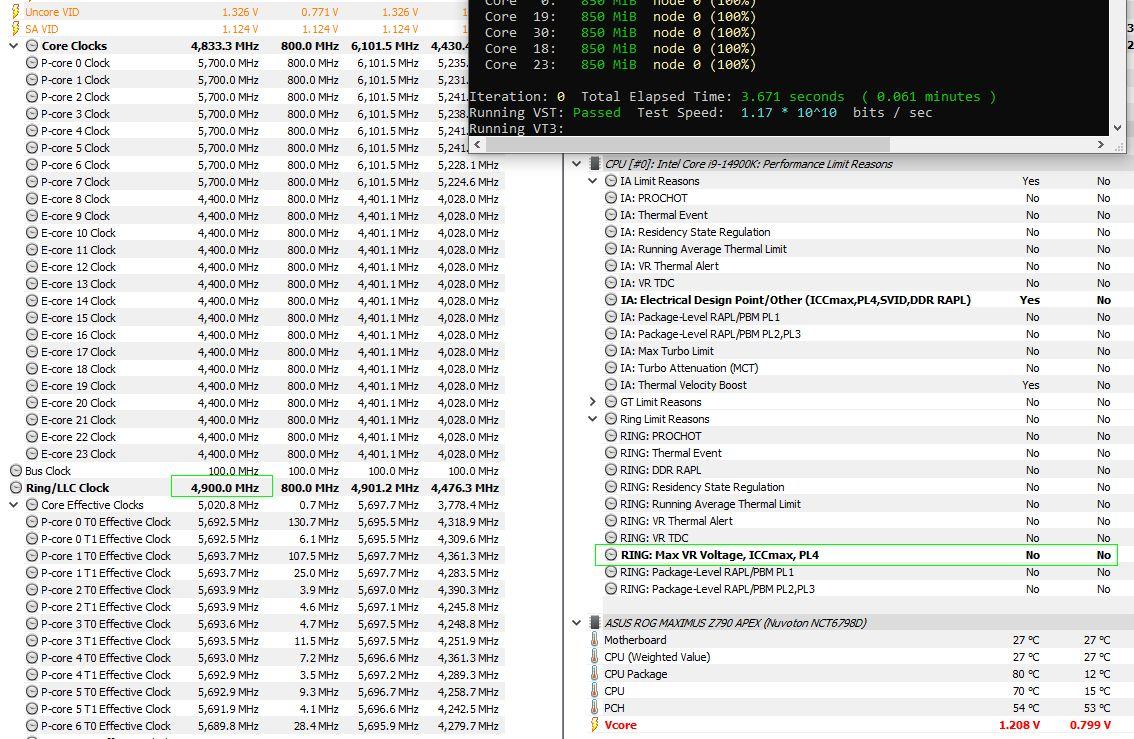Viewport: 1134px width, 739px height.
Task: Click the icon beside GT Limit Reasons
Action: tap(611, 402)
